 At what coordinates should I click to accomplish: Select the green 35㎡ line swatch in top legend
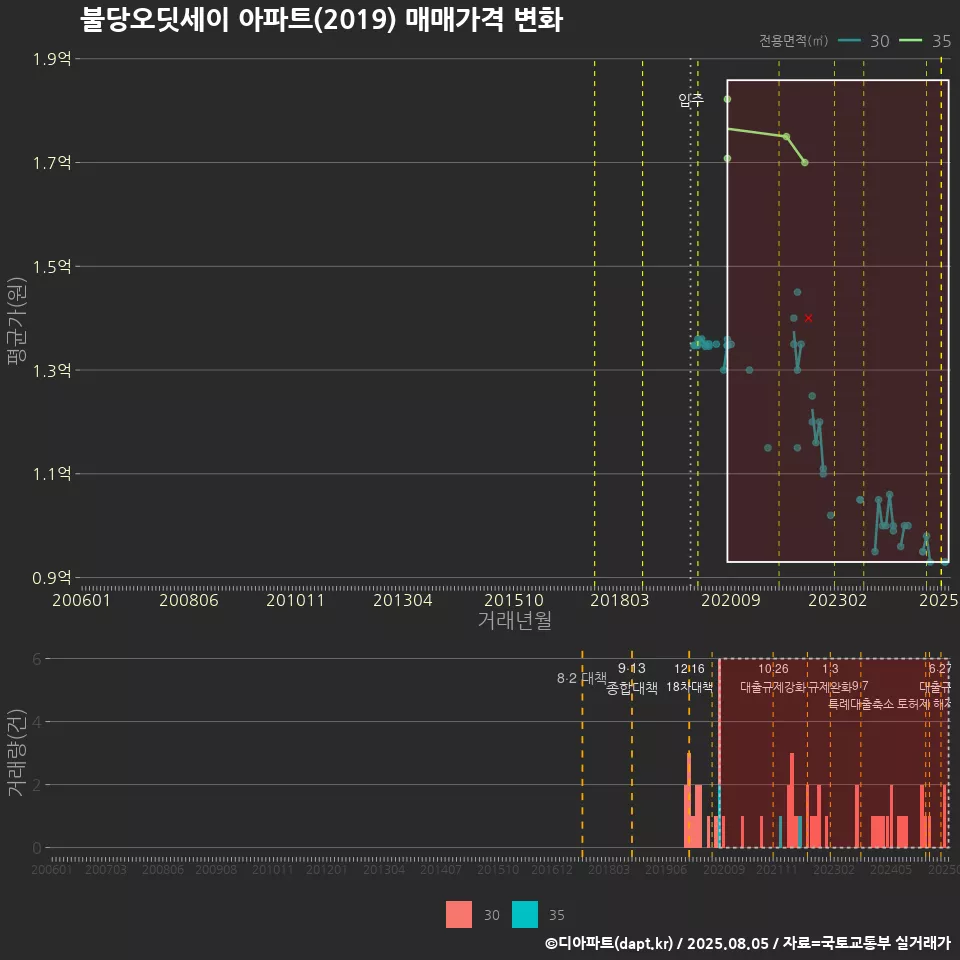[x=910, y=41]
